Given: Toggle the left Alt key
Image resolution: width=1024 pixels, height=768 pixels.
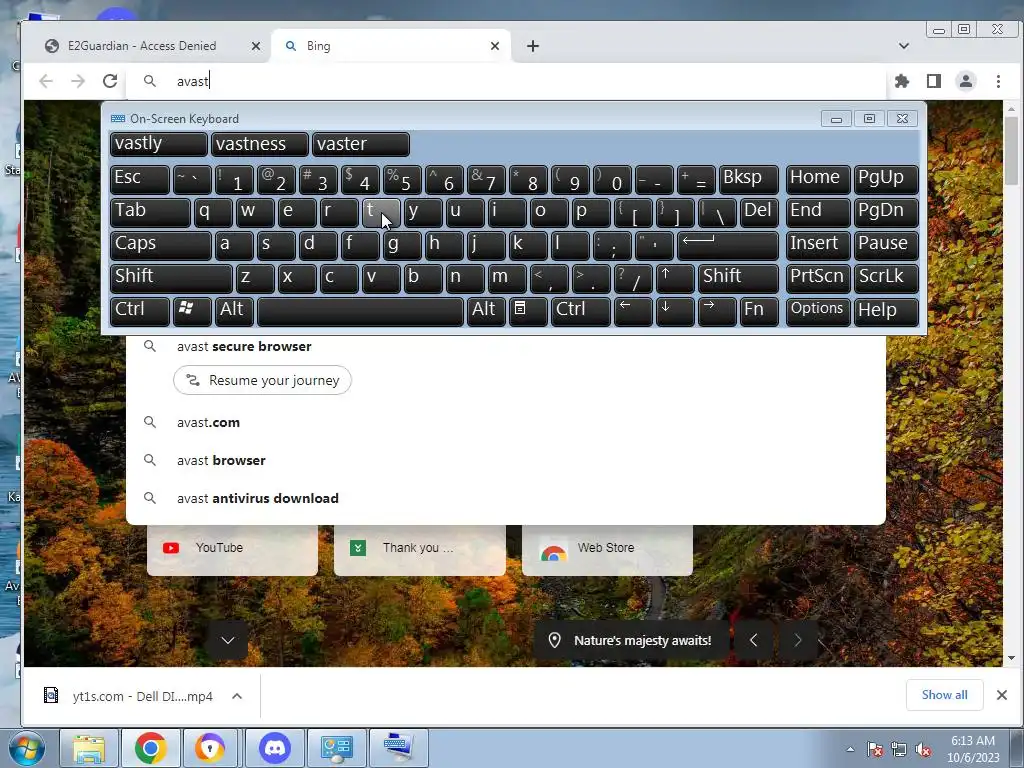Looking at the screenshot, I should click(234, 312).
